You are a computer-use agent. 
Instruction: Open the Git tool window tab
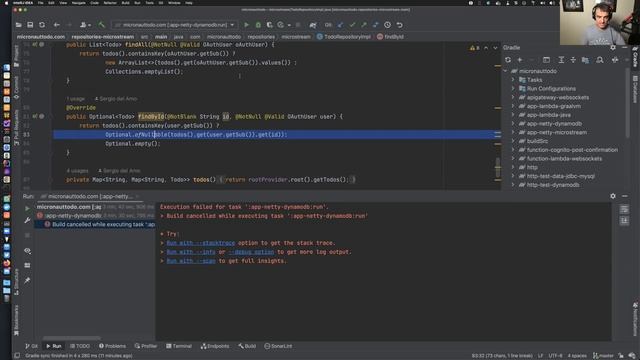31,346
